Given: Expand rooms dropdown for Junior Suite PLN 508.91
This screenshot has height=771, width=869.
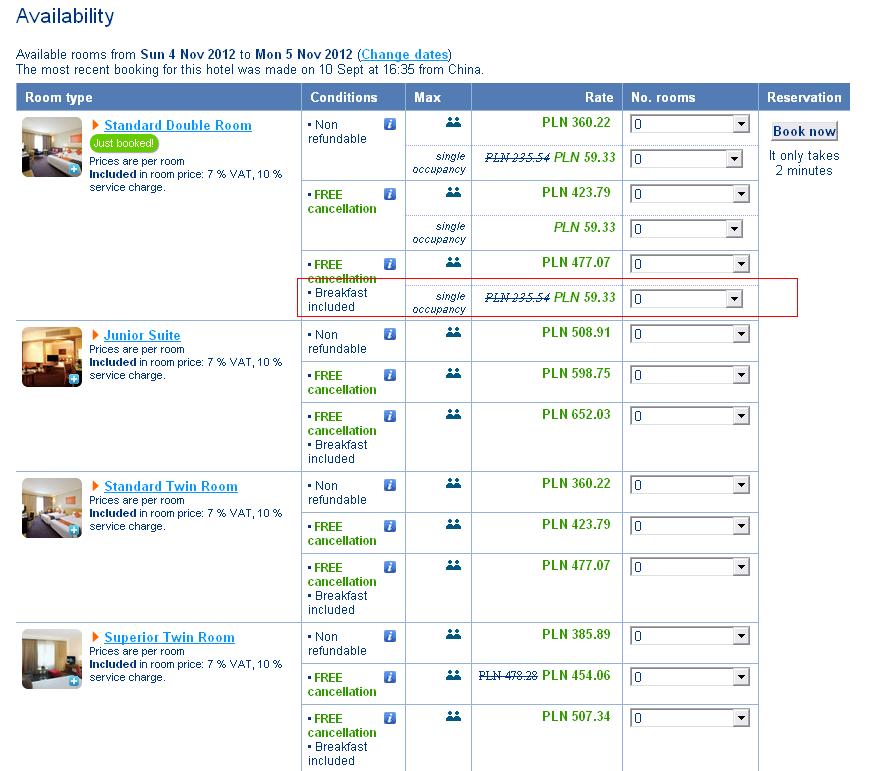Looking at the screenshot, I should pyautogui.click(x=690, y=334).
